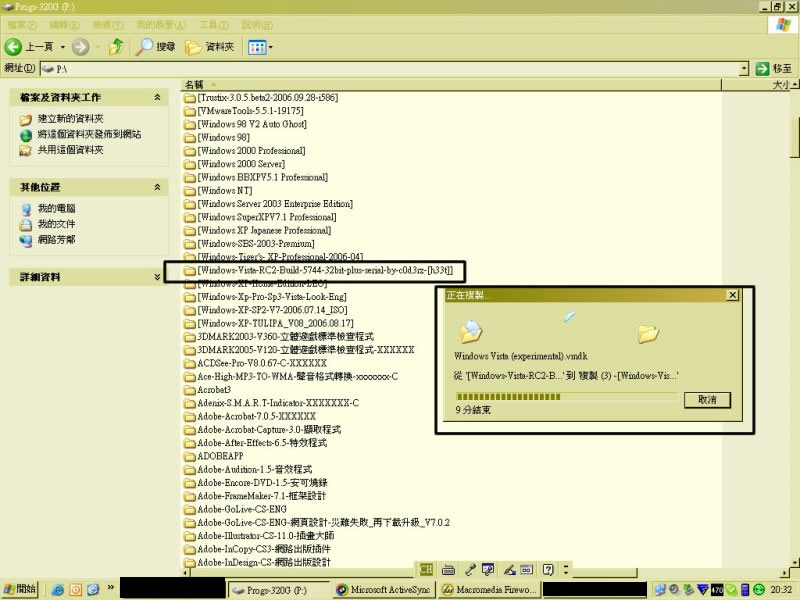Open the View menu
The height and width of the screenshot is (600, 800).
(108, 24)
